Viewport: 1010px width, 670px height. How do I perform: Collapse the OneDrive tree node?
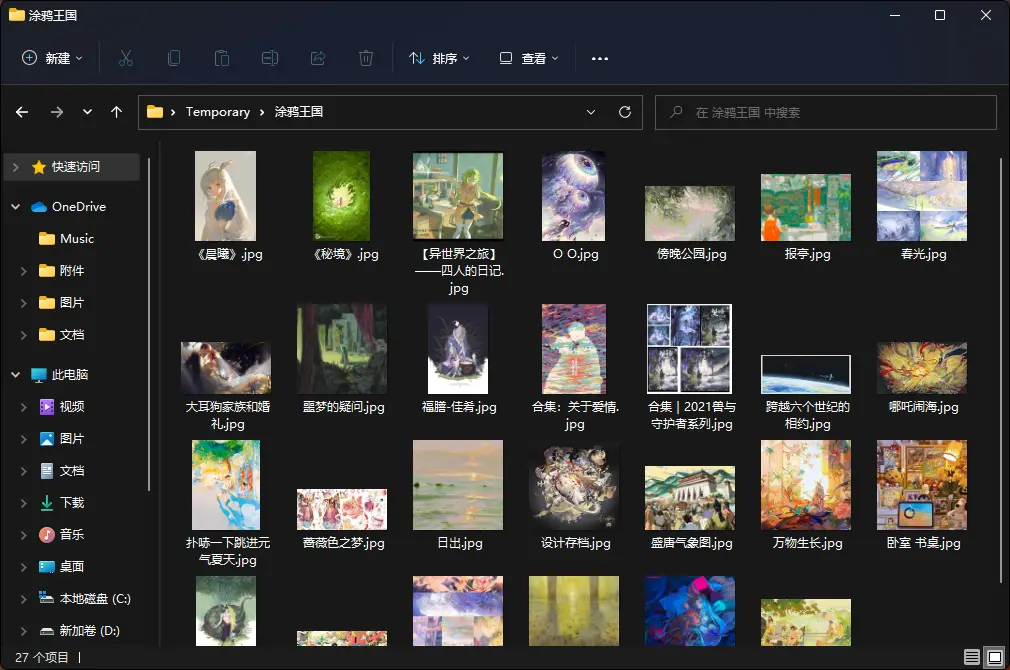click(15, 207)
